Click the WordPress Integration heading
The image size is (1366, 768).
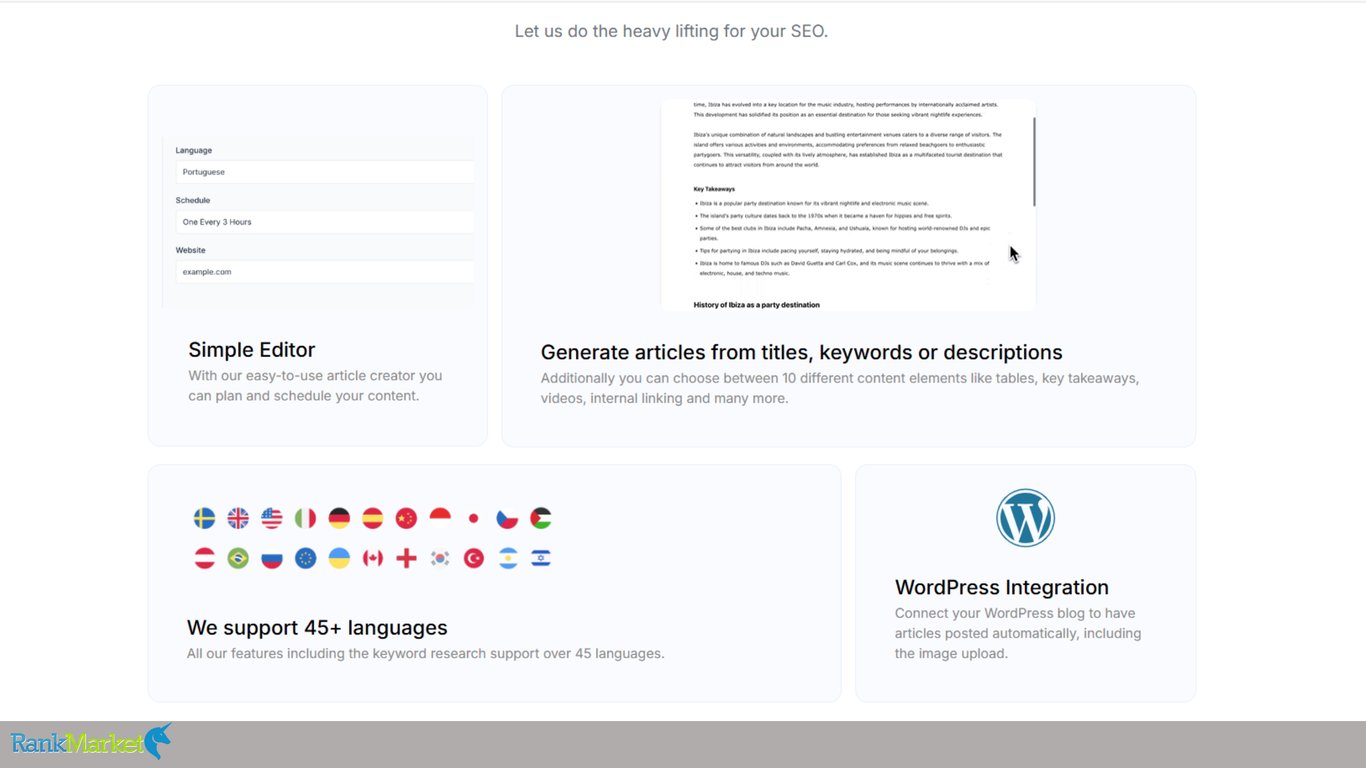point(1002,587)
